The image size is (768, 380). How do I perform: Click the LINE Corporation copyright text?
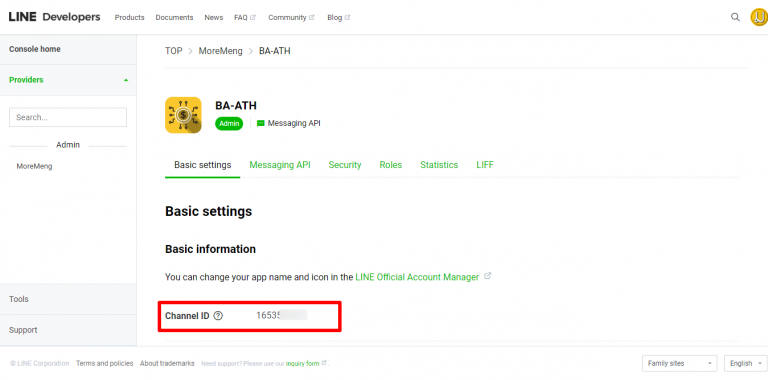(x=40, y=363)
